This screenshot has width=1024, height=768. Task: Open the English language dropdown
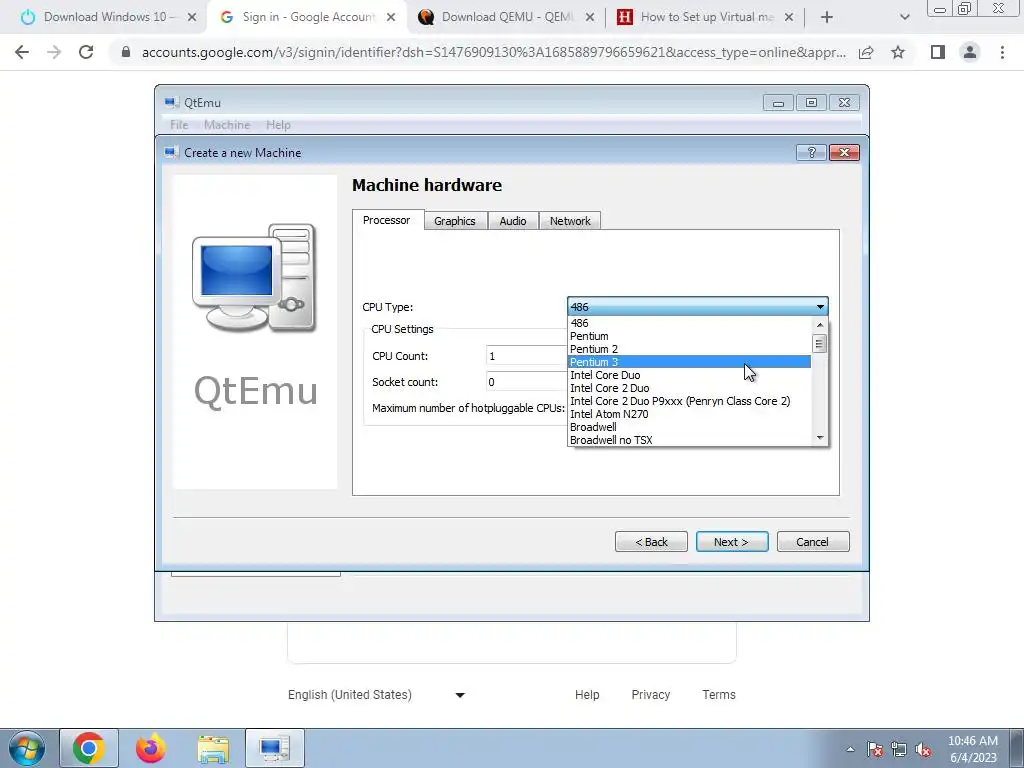[x=377, y=695]
